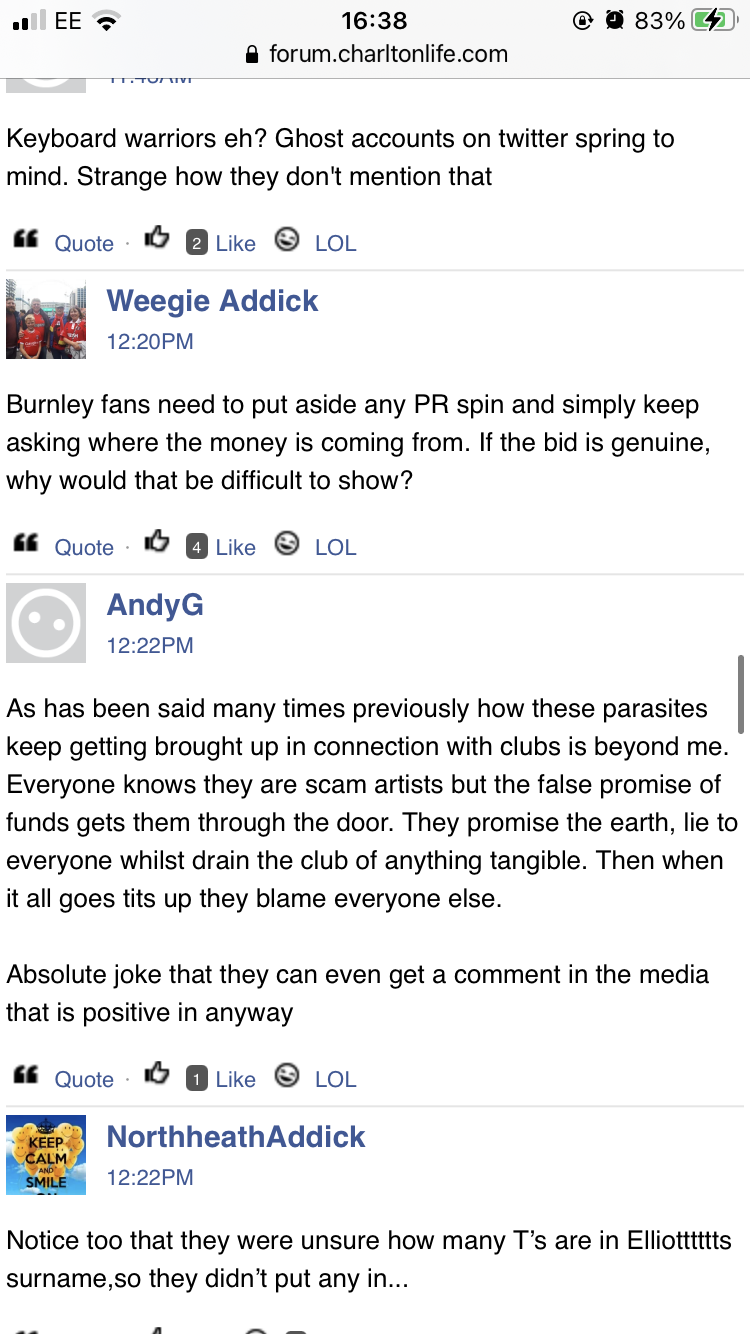Tap Weegie Addick's avatar photo

point(46,319)
